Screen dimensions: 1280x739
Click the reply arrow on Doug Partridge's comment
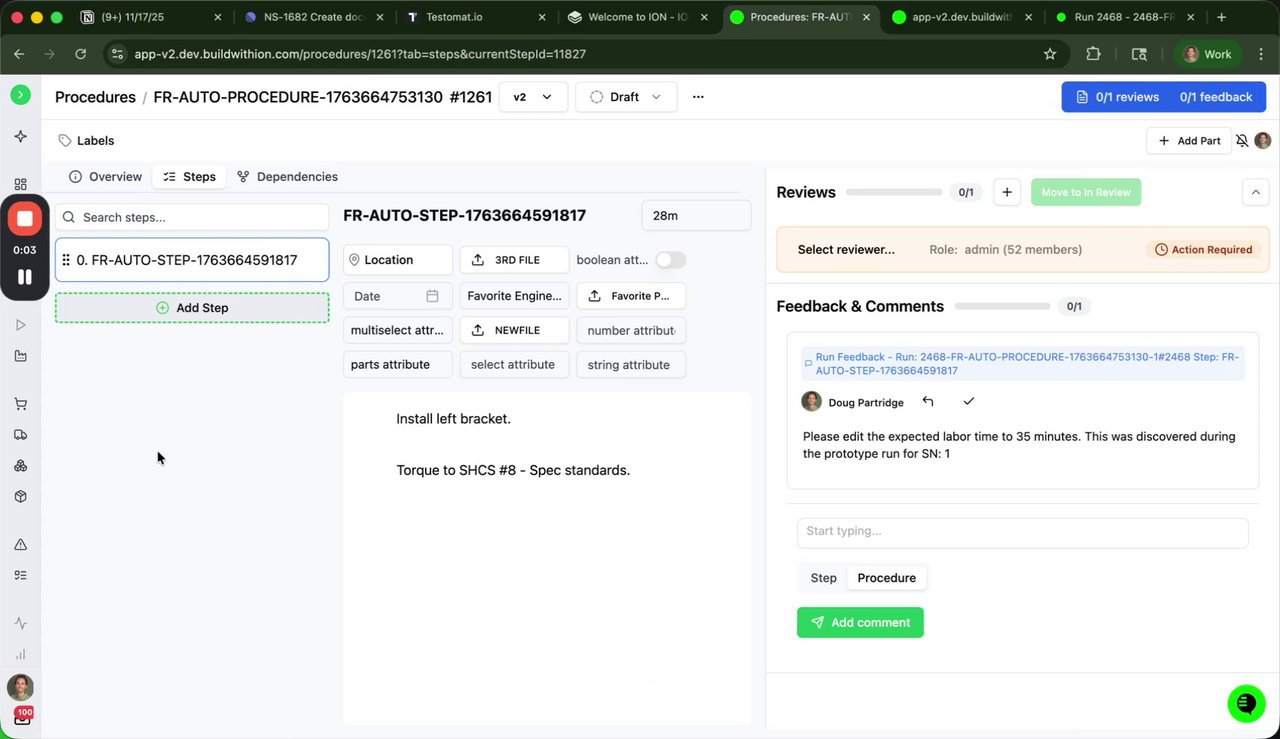click(x=928, y=402)
